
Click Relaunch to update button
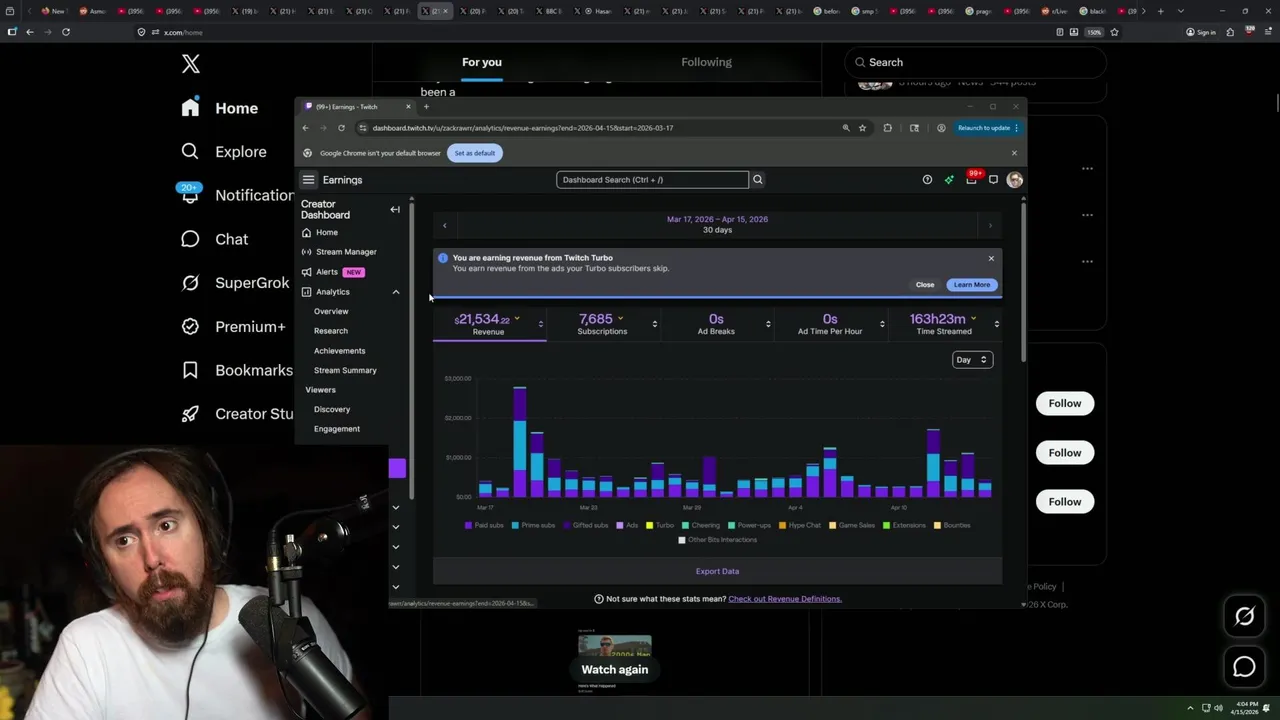click(x=988, y=128)
